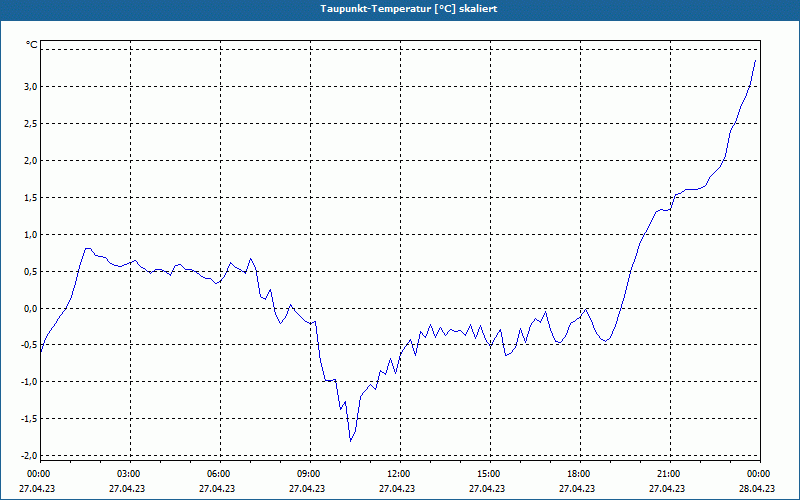
Task: Click the "09:00" time label
Action: (310, 474)
